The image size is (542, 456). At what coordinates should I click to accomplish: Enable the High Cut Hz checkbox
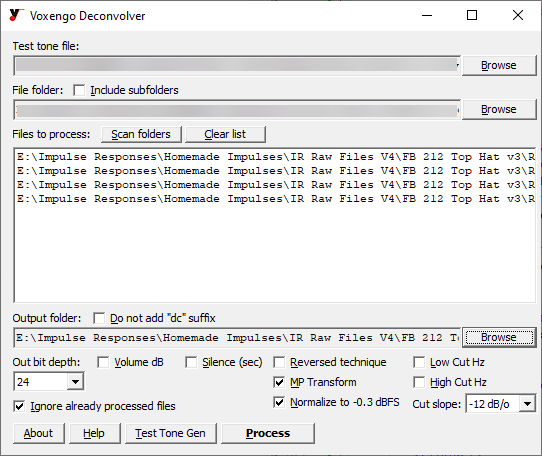pyautogui.click(x=419, y=382)
